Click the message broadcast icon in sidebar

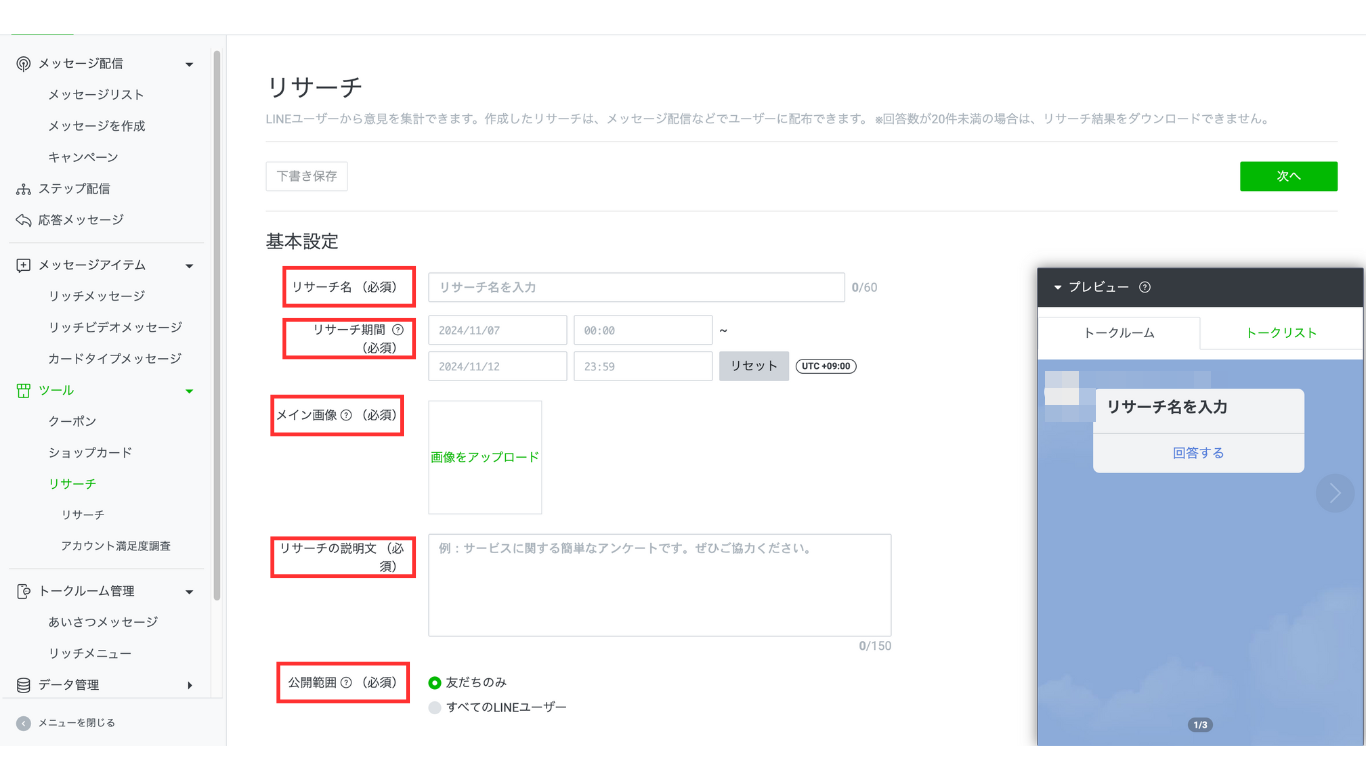coord(24,64)
